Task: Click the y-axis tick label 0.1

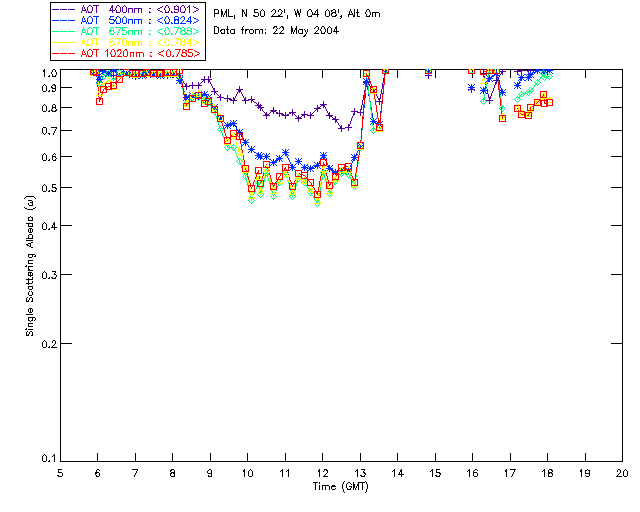Action: click(49, 459)
